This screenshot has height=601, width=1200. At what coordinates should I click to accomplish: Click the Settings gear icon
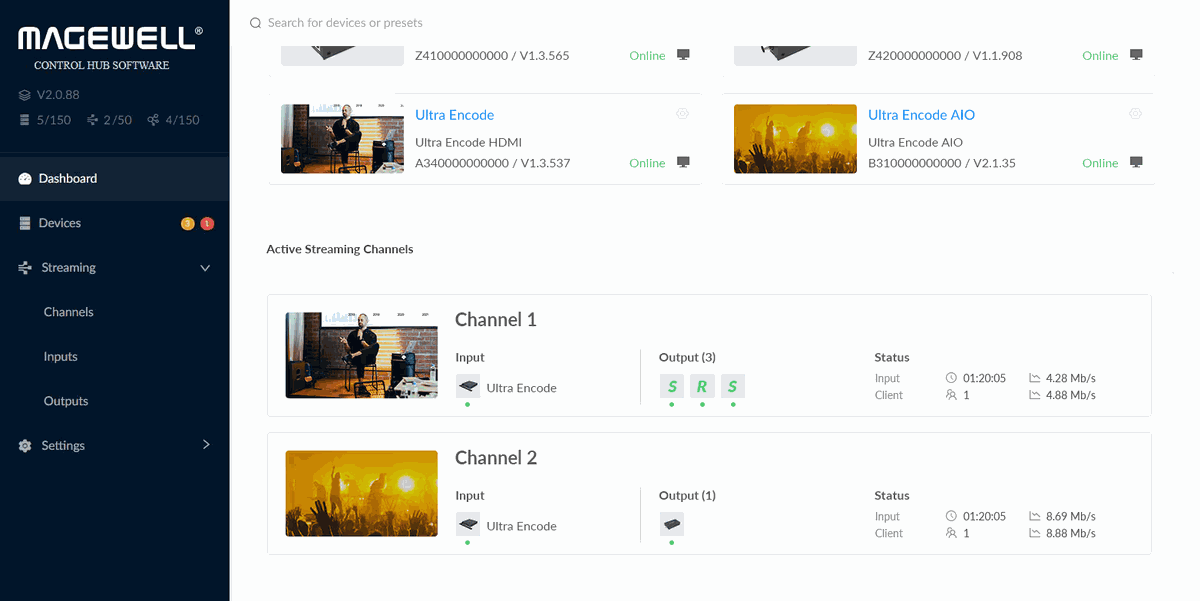[x=25, y=446]
